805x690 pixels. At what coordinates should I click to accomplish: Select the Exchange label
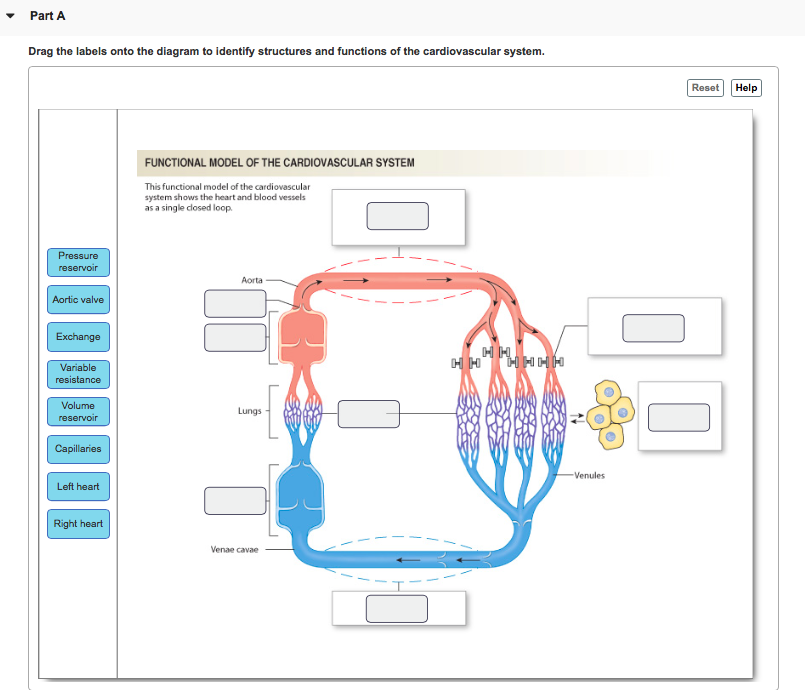tap(78, 336)
